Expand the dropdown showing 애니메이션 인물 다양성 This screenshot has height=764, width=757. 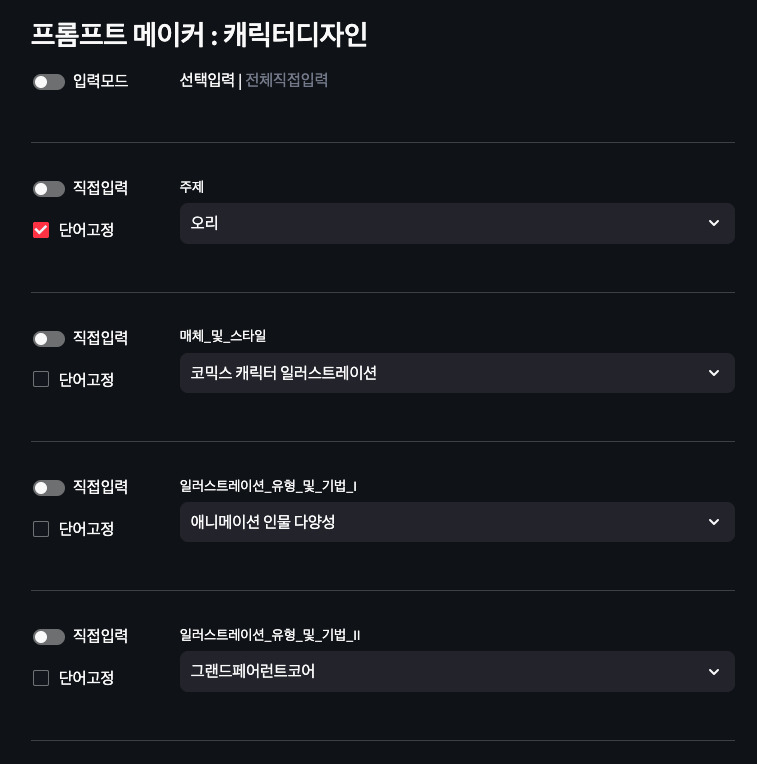440,522
